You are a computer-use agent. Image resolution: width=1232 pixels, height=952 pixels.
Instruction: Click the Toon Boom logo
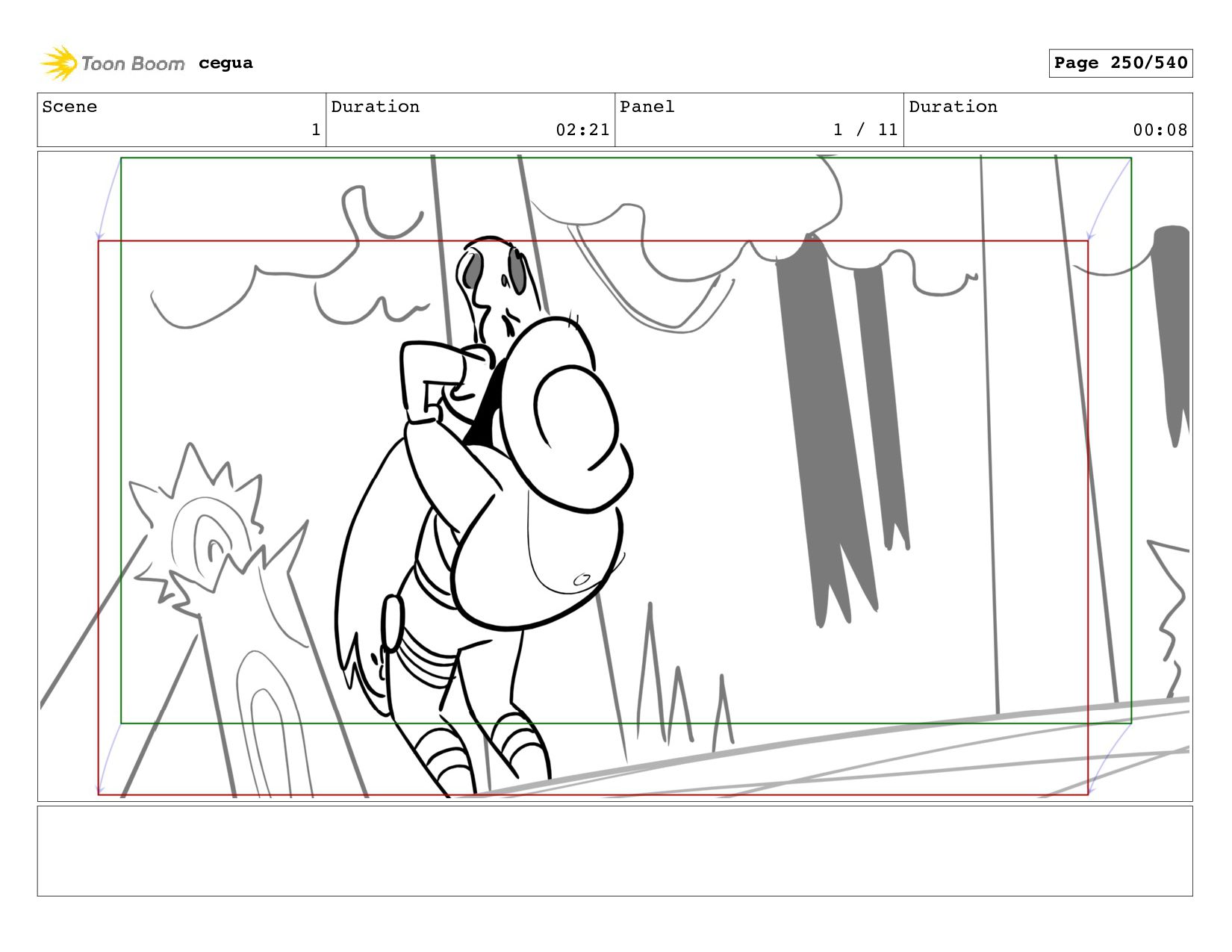[112, 63]
